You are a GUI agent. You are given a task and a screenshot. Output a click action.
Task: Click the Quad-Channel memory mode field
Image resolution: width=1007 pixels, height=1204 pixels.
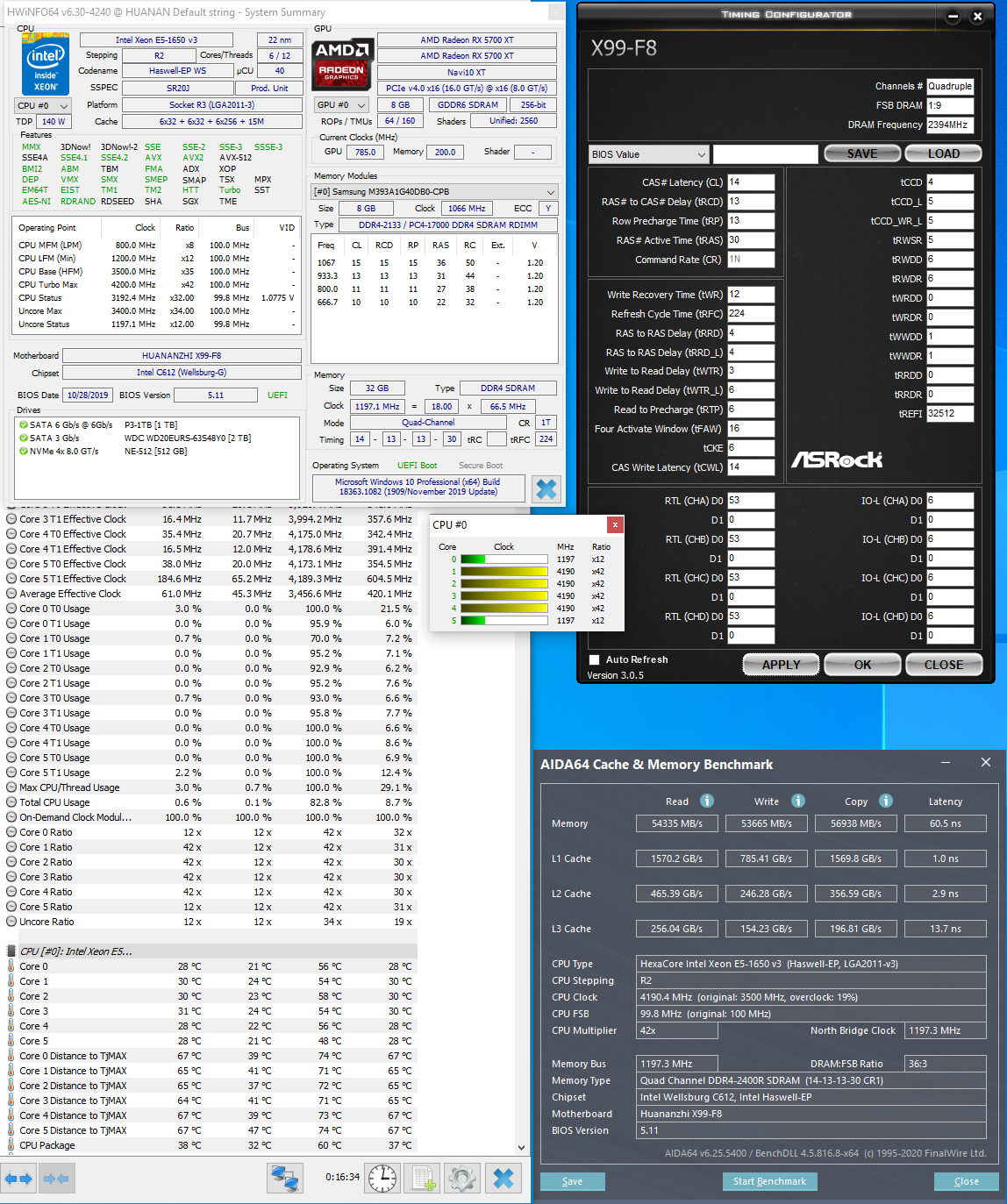(x=428, y=423)
